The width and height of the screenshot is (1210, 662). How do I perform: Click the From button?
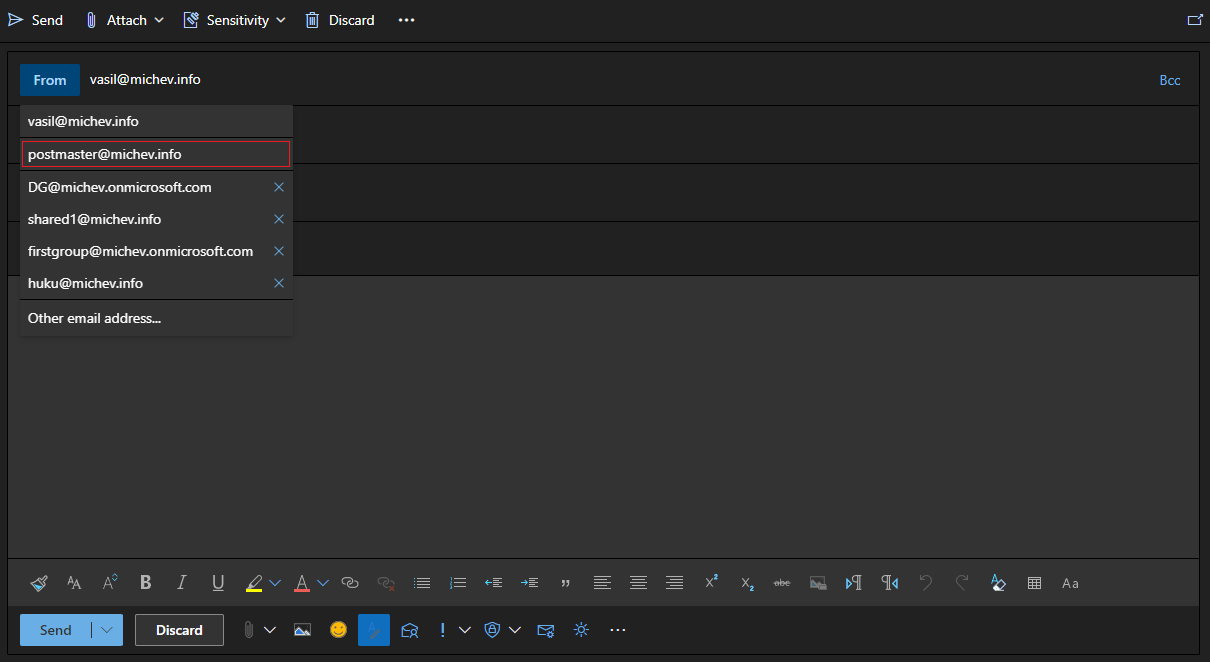point(50,80)
